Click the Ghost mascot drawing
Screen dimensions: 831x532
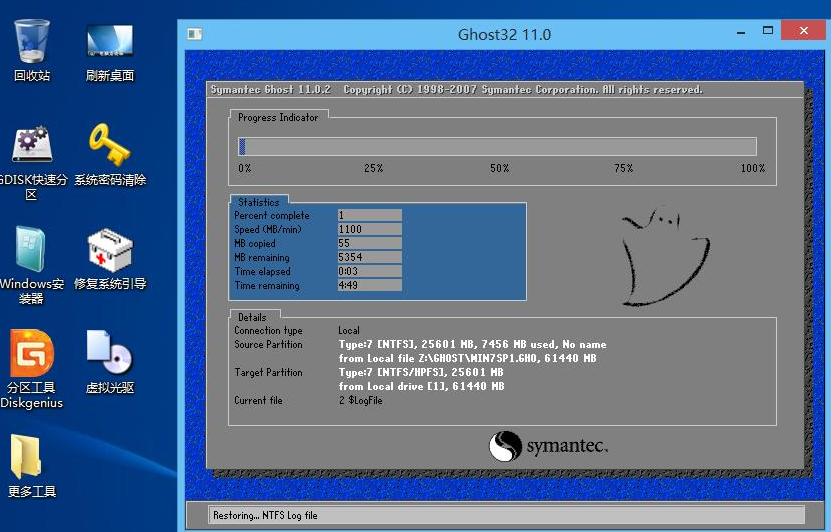point(665,256)
